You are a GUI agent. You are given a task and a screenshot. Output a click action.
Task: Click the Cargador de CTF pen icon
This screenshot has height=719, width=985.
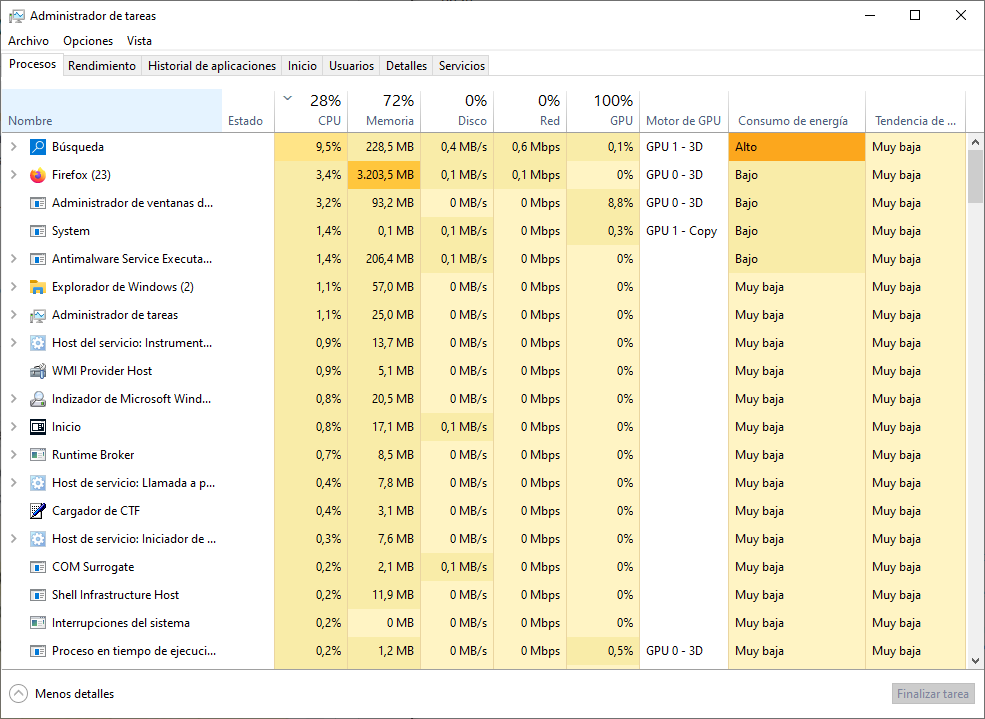click(x=38, y=511)
